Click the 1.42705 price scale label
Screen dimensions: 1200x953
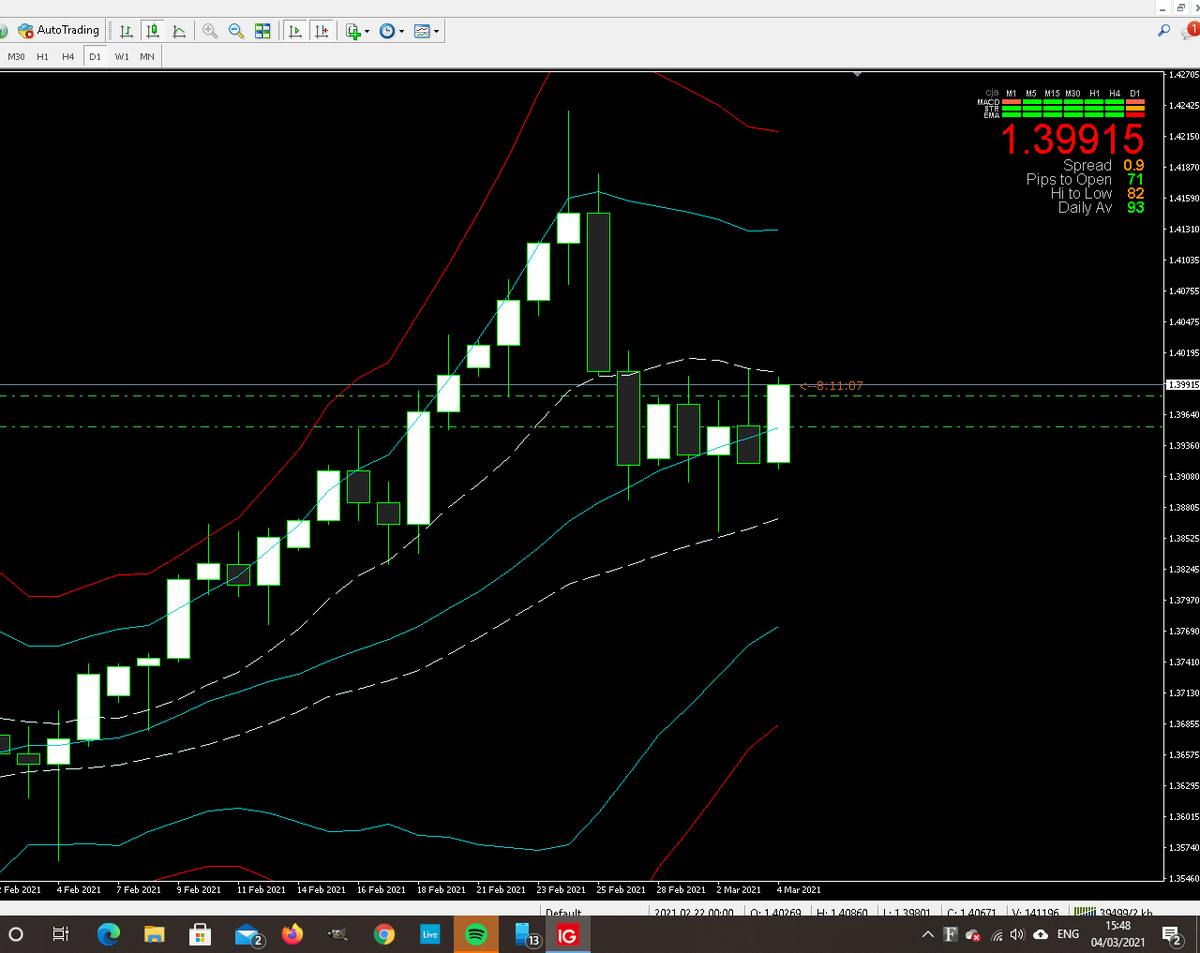tap(1184, 74)
